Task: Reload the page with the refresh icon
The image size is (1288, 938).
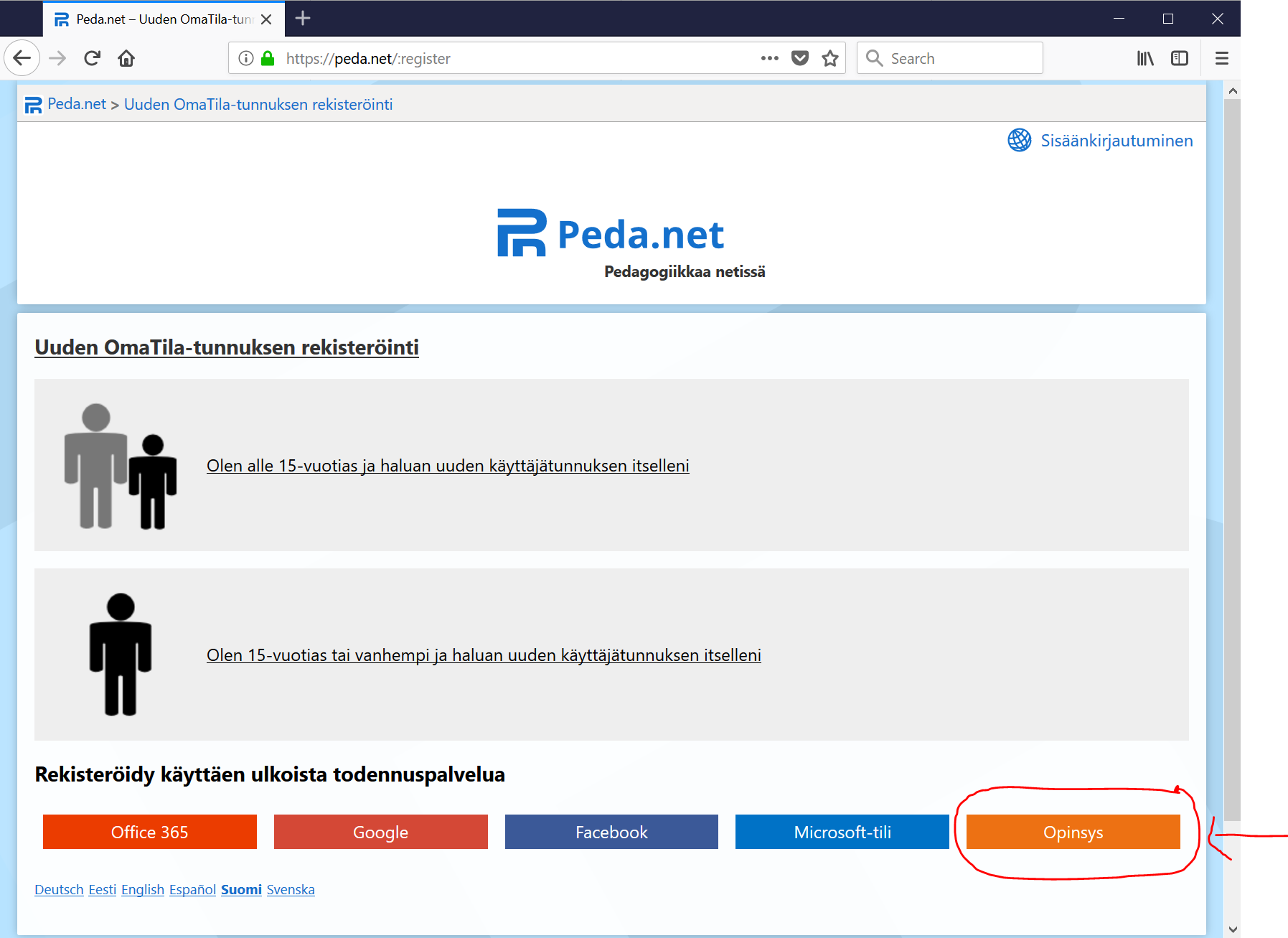Action: pos(92,58)
